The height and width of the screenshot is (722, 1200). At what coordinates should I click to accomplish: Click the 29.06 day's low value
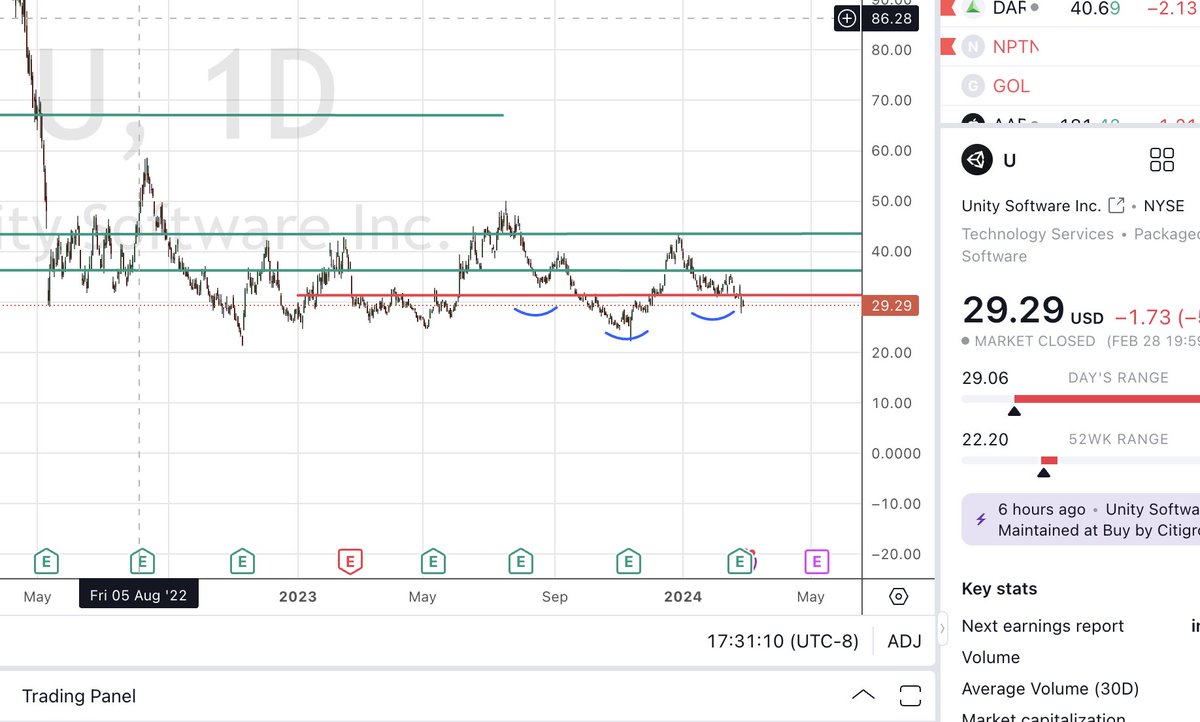coord(985,378)
